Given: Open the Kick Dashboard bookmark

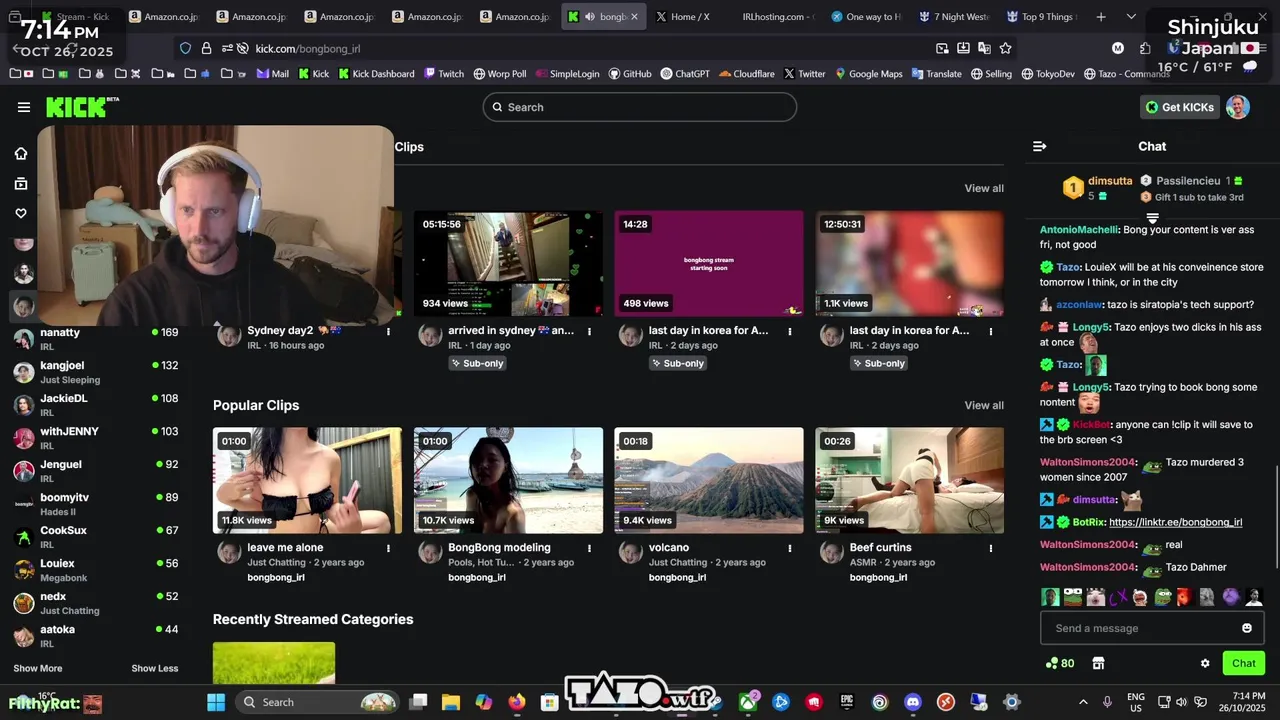Looking at the screenshot, I should pos(376,74).
